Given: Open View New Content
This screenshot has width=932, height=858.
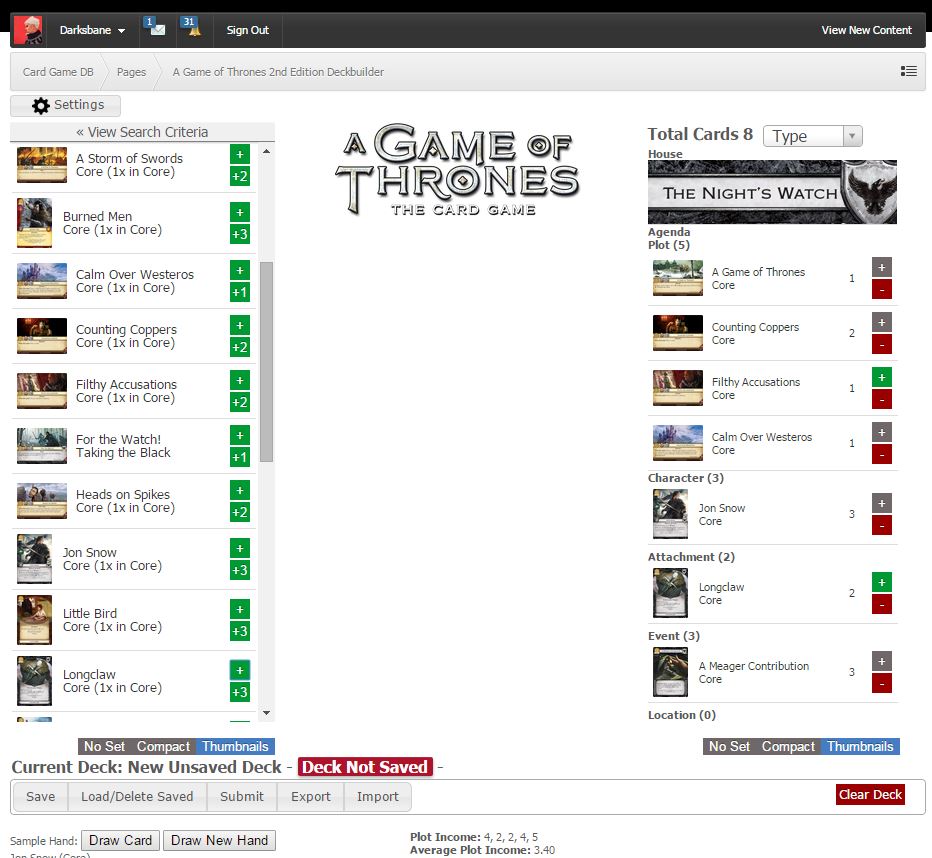Looking at the screenshot, I should 867,30.
